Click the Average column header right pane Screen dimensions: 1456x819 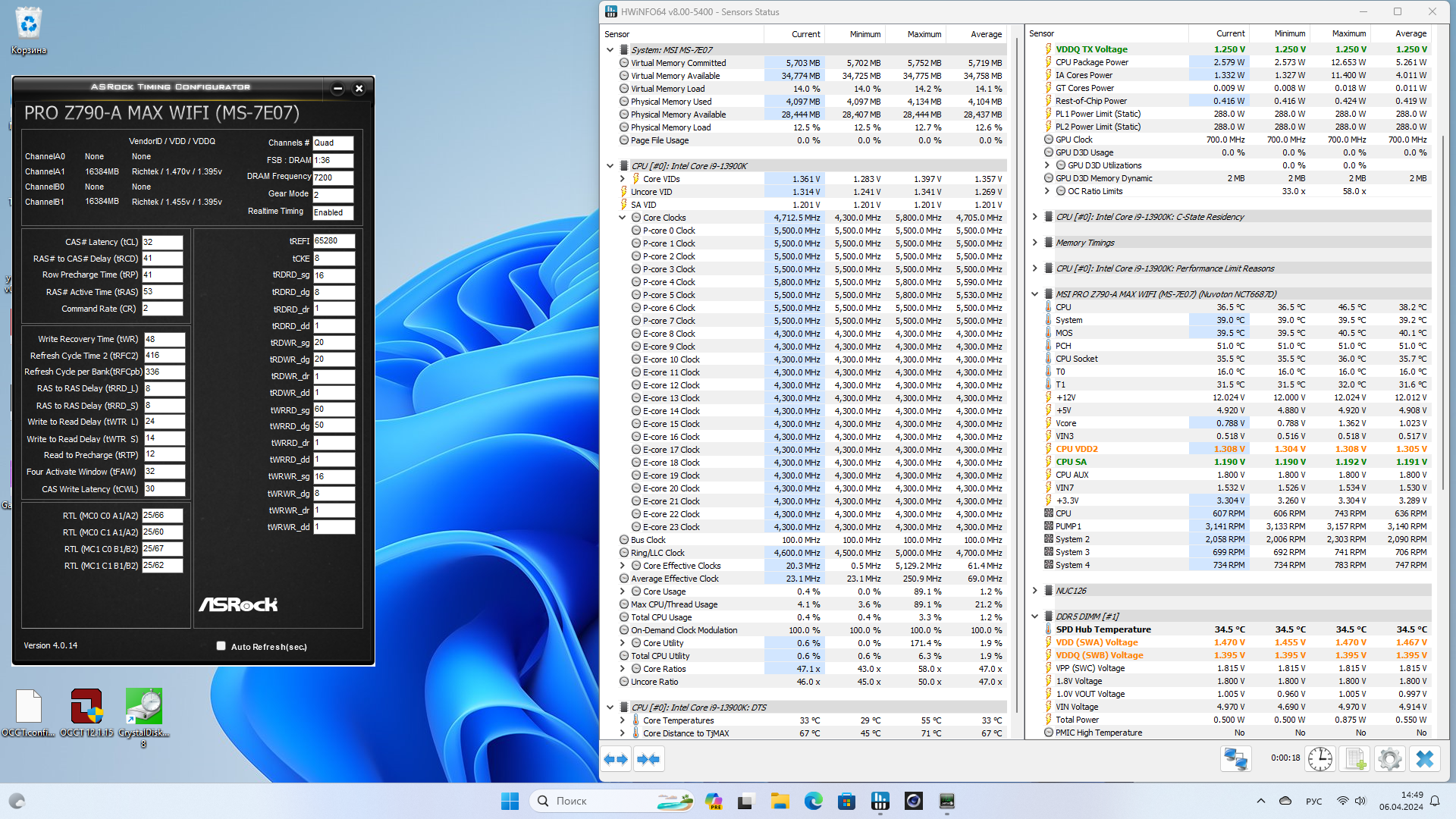[x=1410, y=33]
